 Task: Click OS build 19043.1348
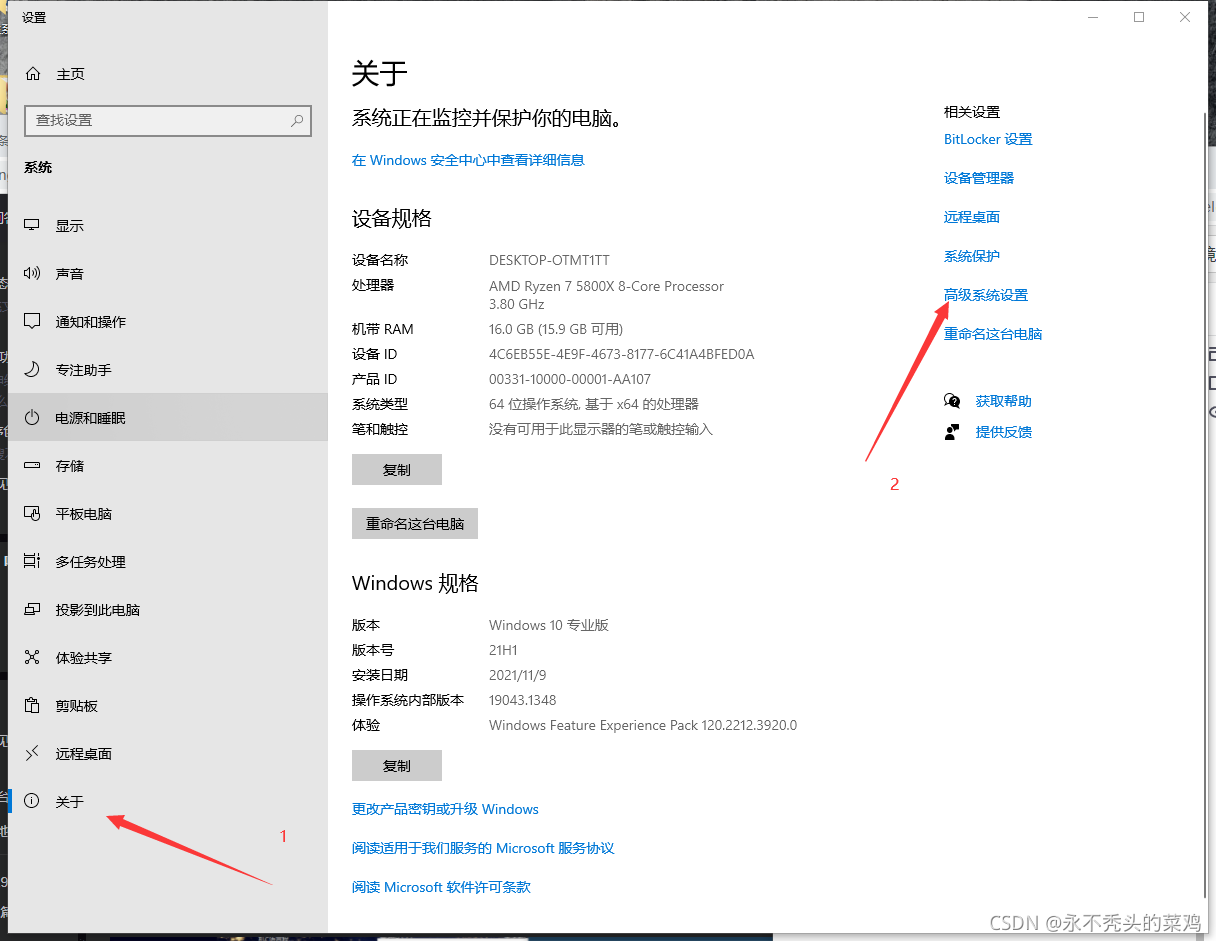(522, 700)
